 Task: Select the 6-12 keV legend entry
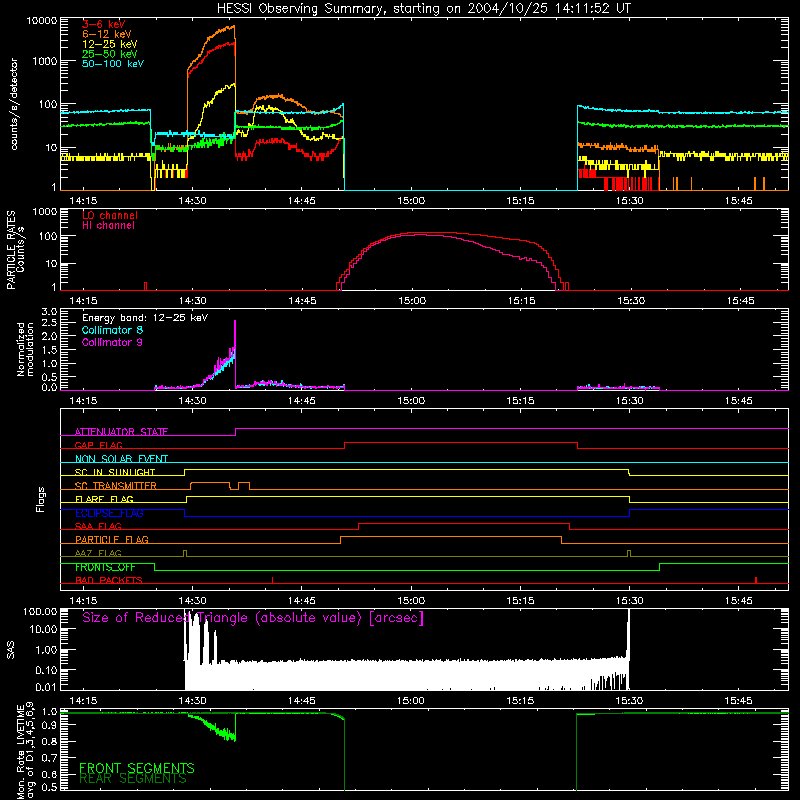(107, 34)
